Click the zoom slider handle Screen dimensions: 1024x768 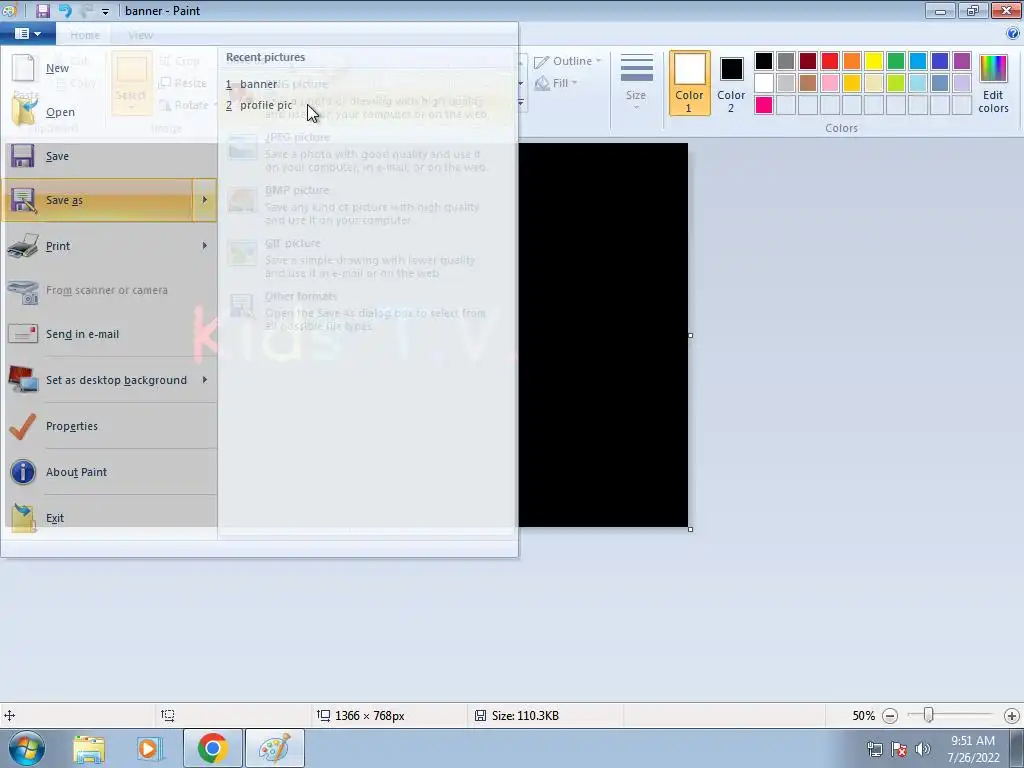[x=928, y=716]
